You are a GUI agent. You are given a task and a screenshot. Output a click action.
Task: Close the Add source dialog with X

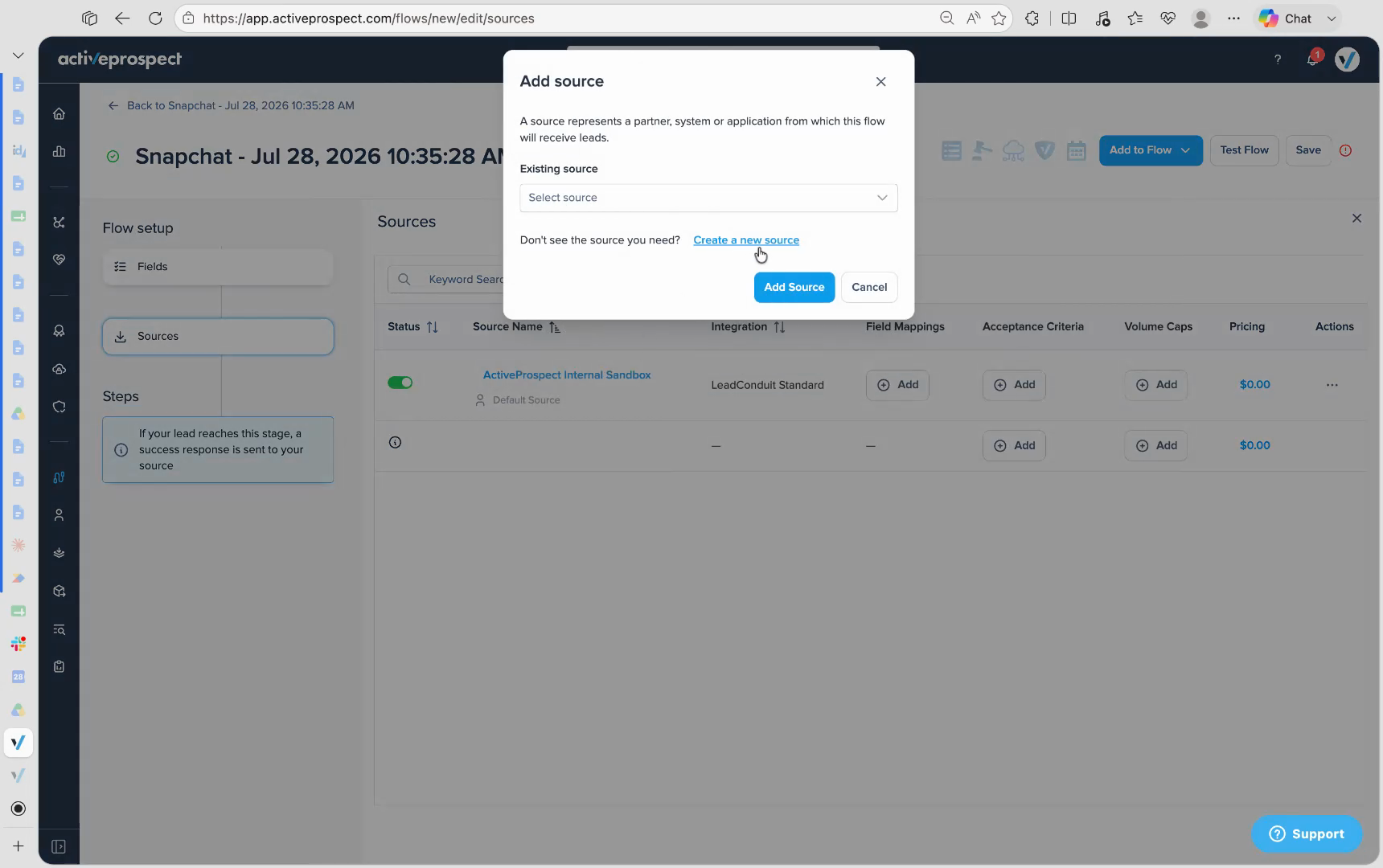click(x=880, y=82)
